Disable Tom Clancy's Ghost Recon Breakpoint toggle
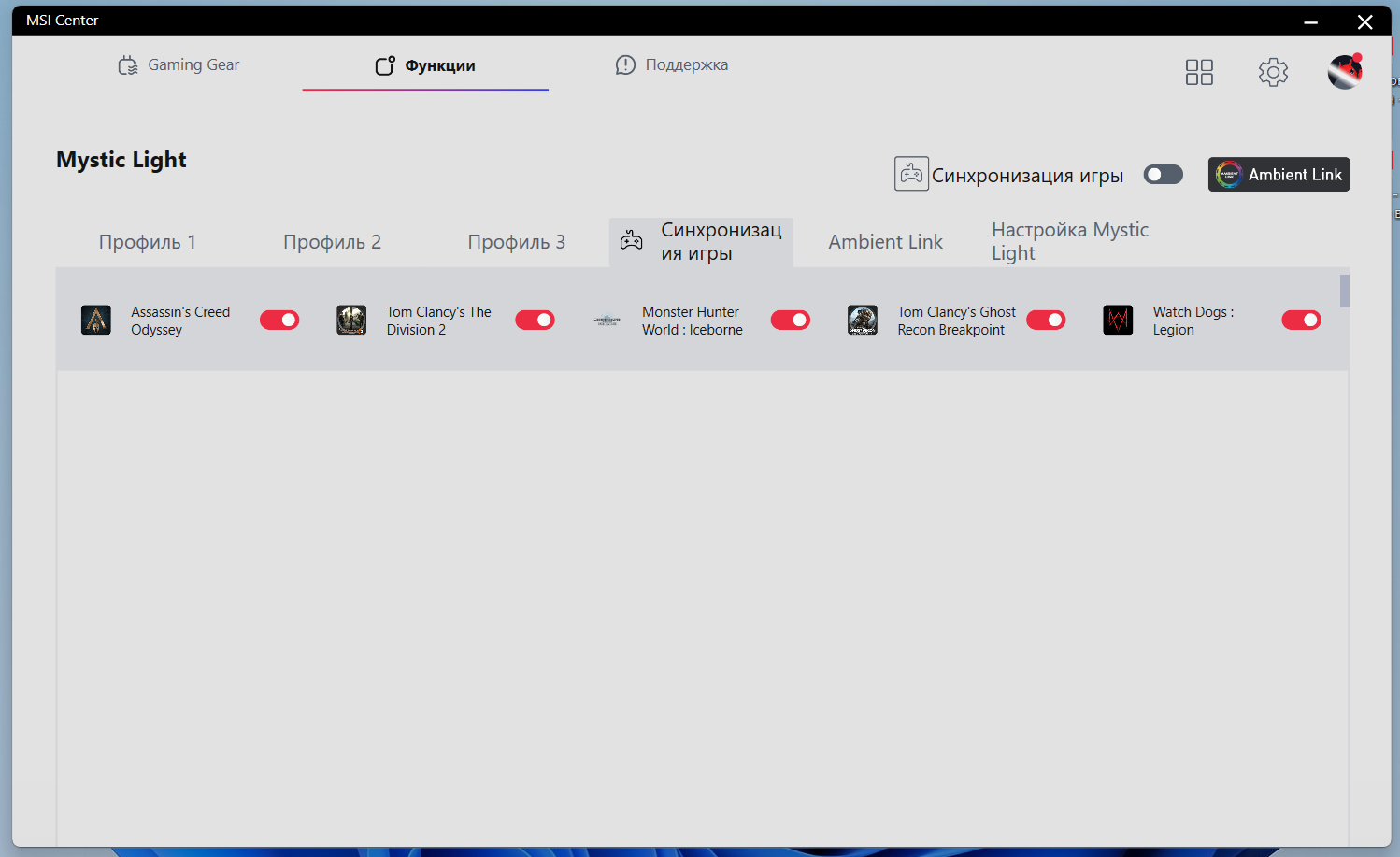The image size is (1400, 857). pyautogui.click(x=1046, y=321)
